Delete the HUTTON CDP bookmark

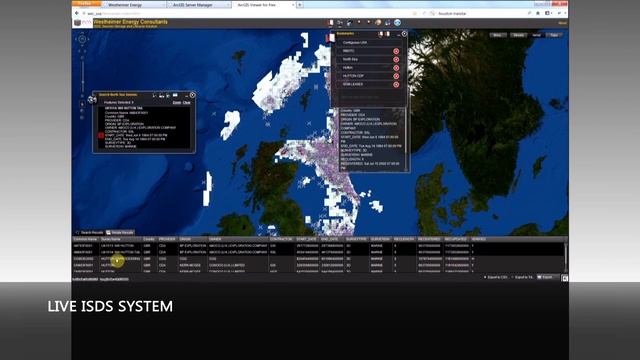[396, 76]
